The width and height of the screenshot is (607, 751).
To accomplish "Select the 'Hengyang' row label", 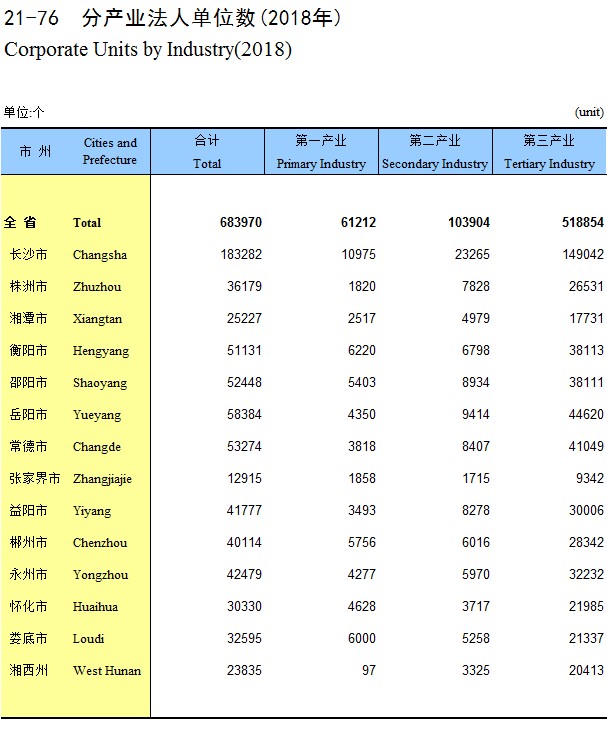I will [x=101, y=351].
